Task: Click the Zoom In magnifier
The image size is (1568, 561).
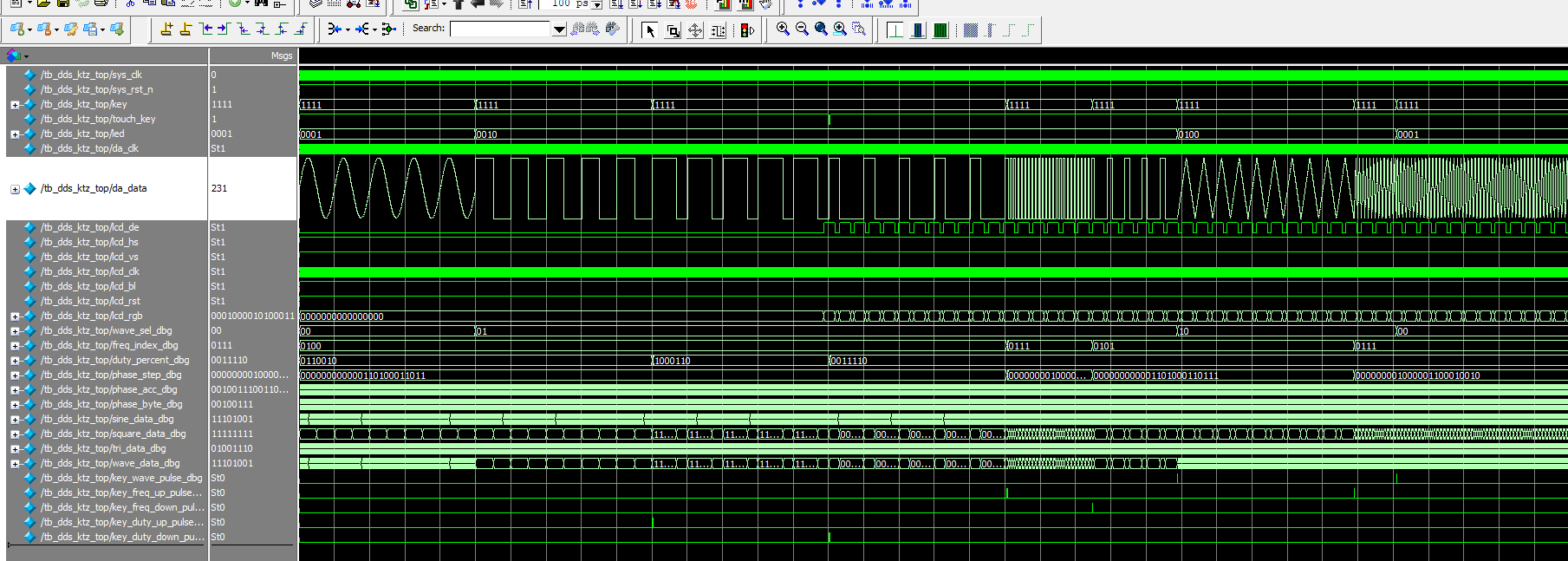Action: (783, 29)
